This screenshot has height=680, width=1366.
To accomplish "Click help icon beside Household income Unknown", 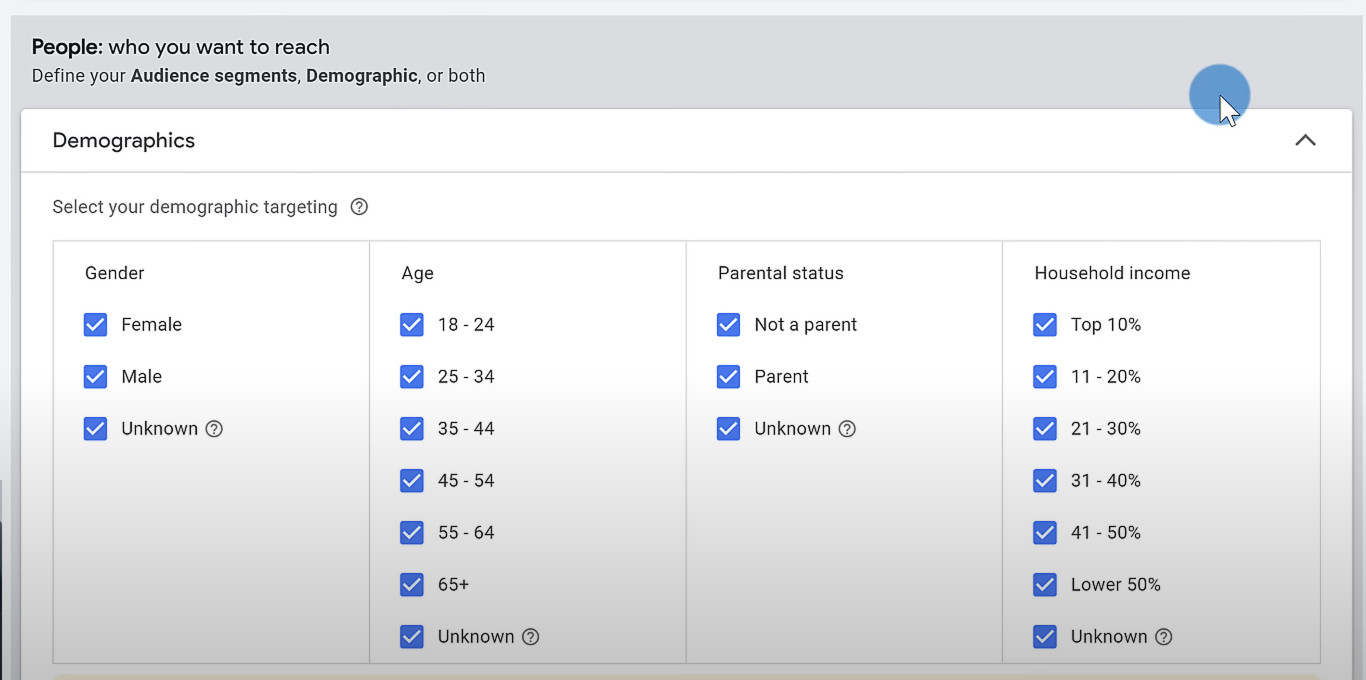I will (x=1164, y=636).
